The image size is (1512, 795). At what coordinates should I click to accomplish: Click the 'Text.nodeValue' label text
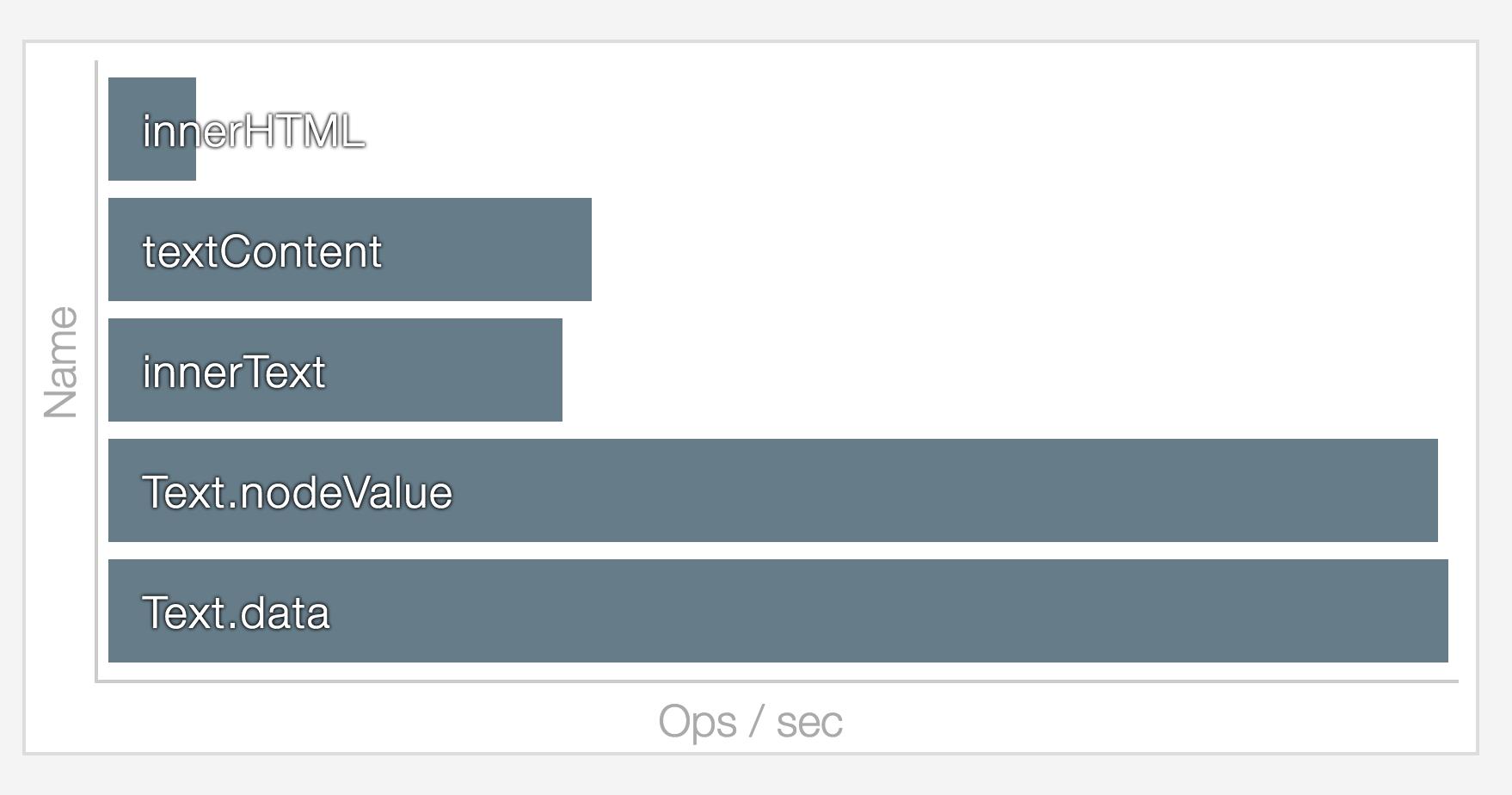(x=297, y=493)
